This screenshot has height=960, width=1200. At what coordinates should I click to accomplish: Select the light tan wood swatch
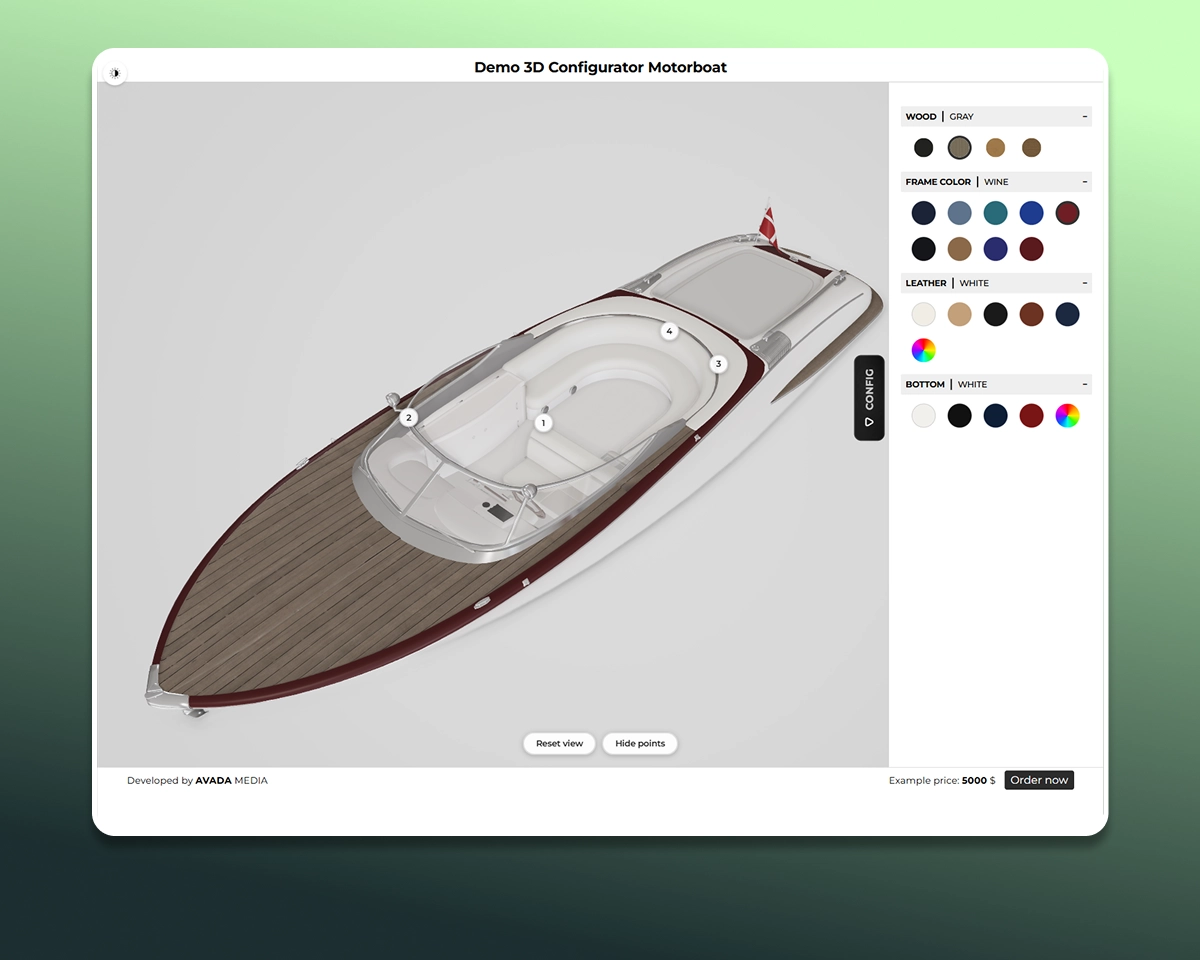click(996, 148)
